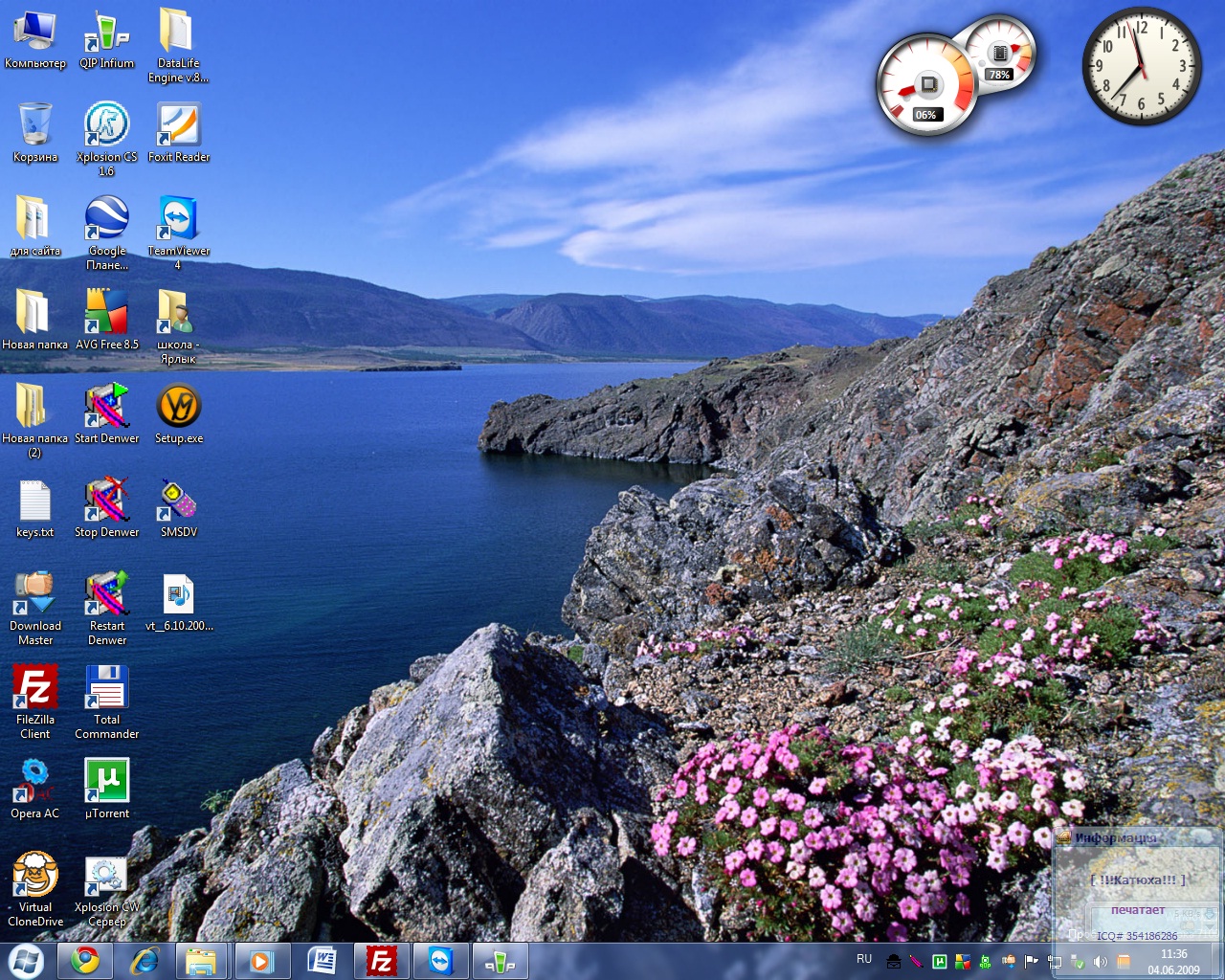Launch Xplosion CW Сервер shortcut
Image resolution: width=1225 pixels, height=980 pixels.
pos(107,890)
